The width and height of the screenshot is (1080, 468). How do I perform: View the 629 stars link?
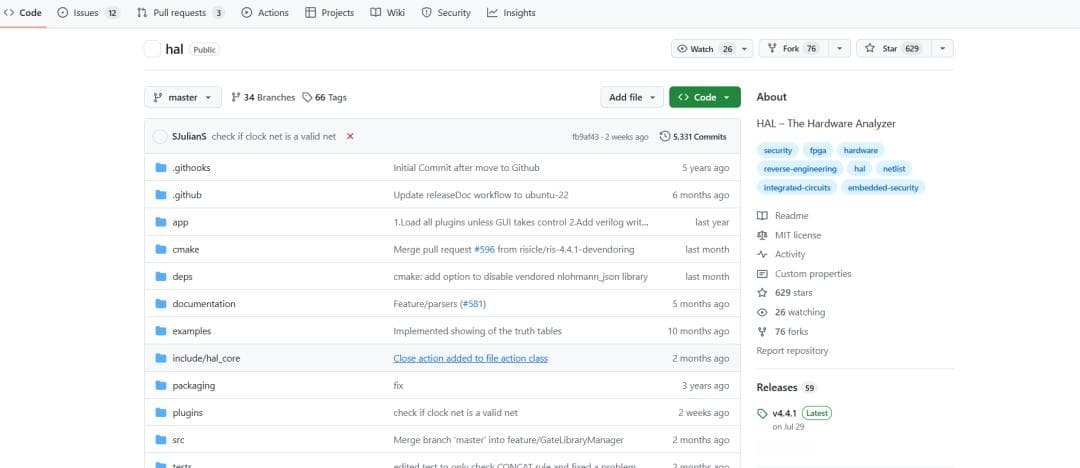pyautogui.click(x=785, y=293)
